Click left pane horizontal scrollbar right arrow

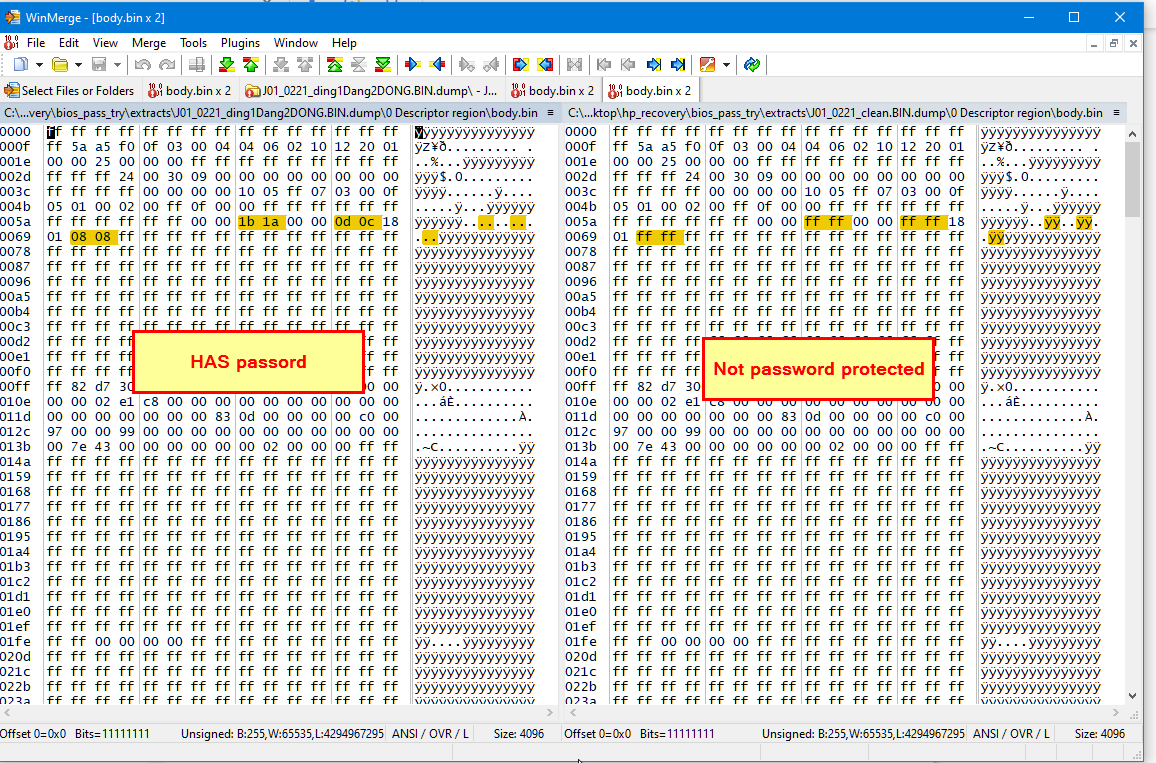550,713
